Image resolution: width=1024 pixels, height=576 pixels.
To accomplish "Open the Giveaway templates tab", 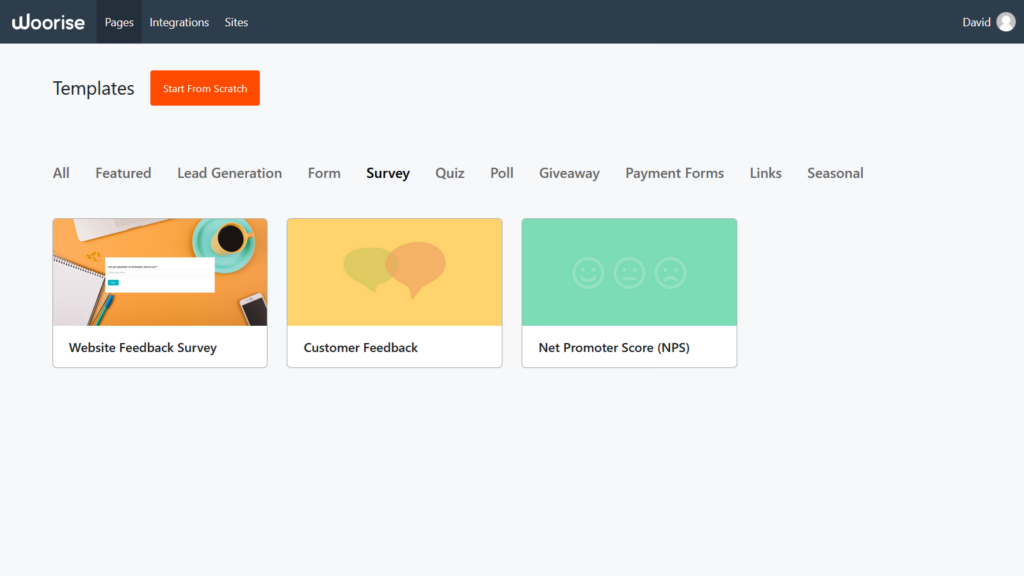I will [x=569, y=173].
